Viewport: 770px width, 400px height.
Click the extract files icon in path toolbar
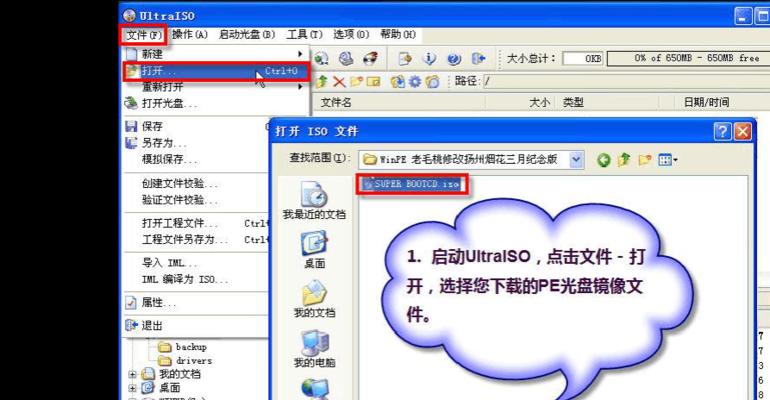point(398,81)
